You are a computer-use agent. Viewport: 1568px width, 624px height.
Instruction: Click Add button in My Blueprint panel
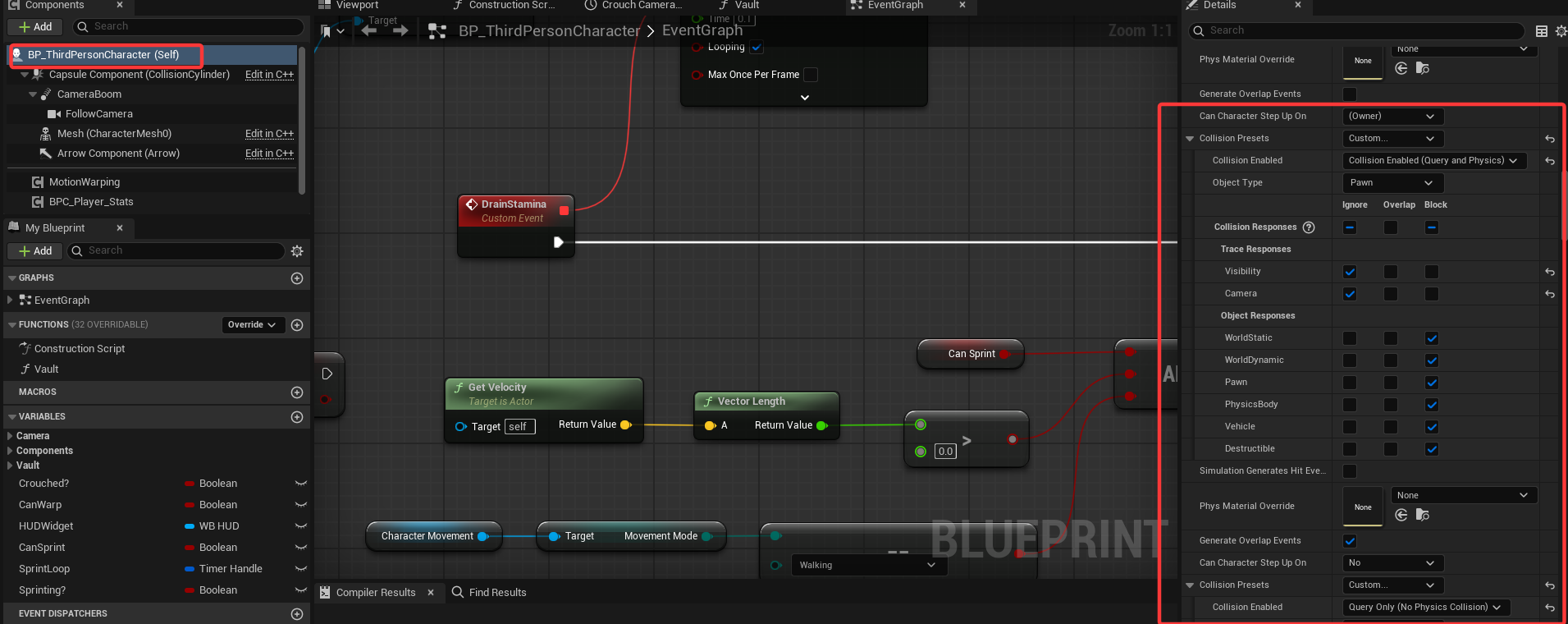point(35,251)
